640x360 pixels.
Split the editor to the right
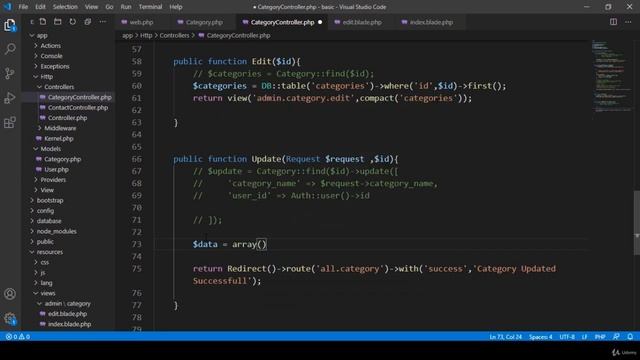pyautogui.click(x=613, y=22)
